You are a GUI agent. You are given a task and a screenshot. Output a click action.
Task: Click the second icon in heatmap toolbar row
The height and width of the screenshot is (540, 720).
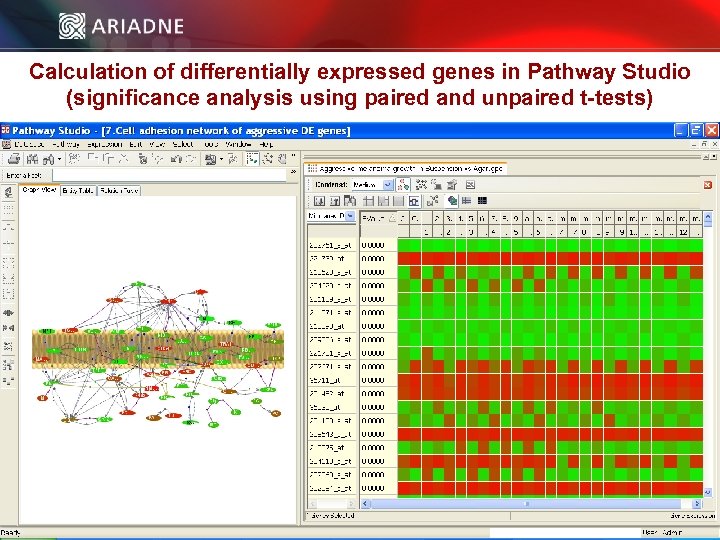click(335, 201)
